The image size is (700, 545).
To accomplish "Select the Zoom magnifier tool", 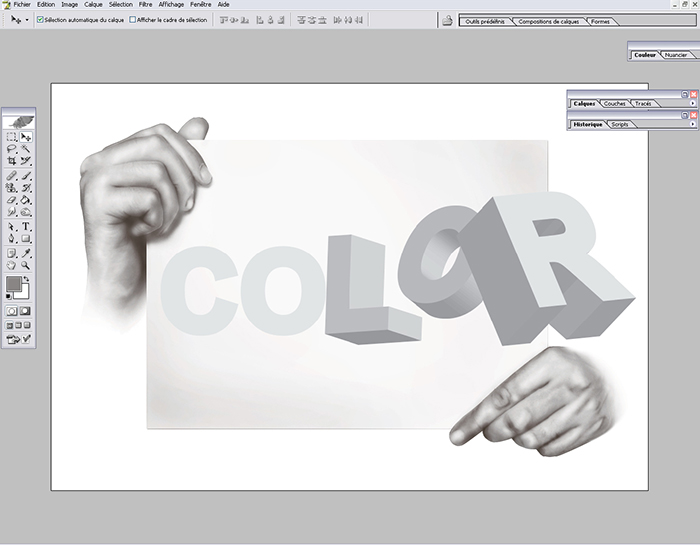I will (26, 265).
